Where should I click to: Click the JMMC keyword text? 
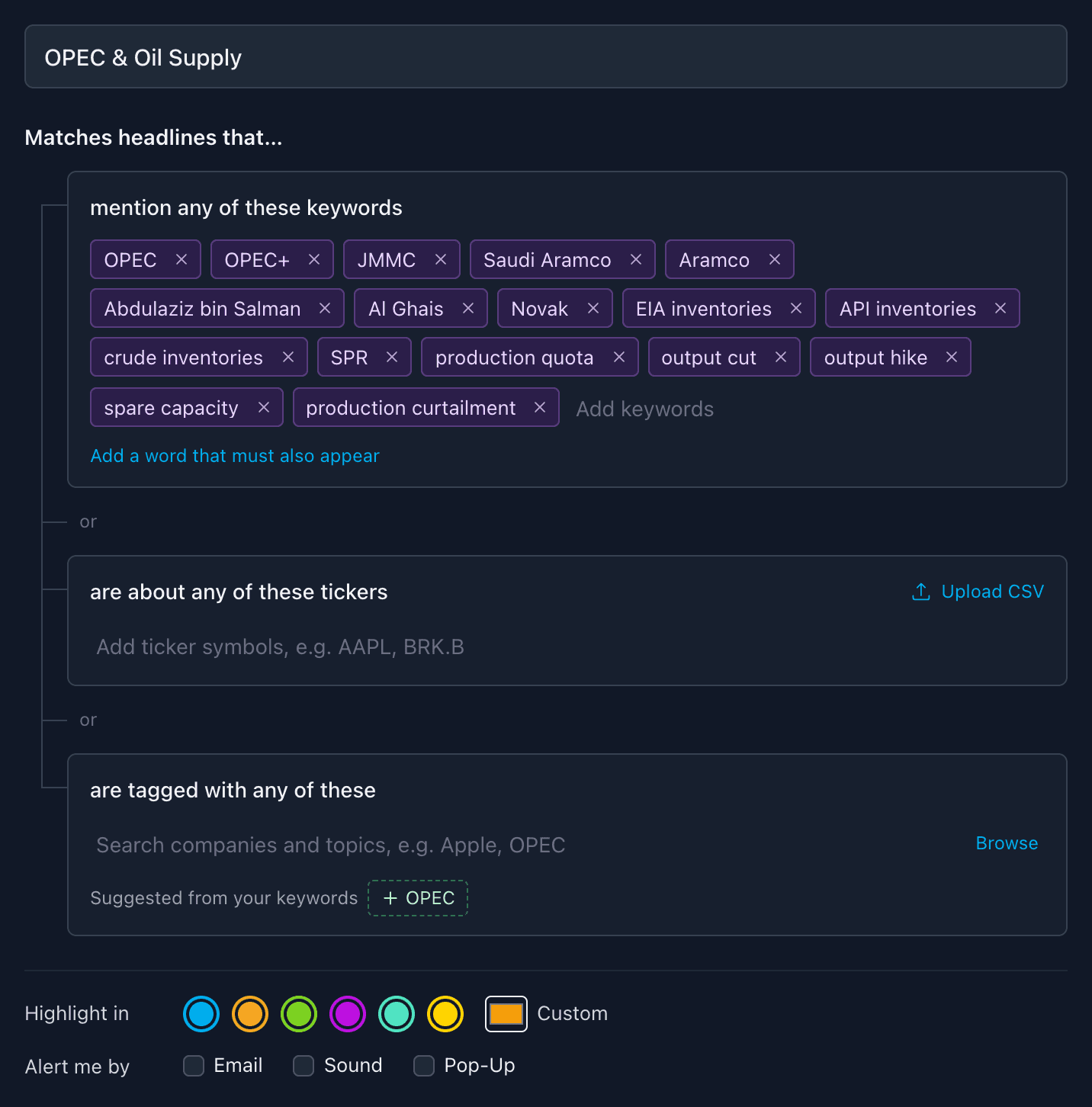(x=387, y=260)
